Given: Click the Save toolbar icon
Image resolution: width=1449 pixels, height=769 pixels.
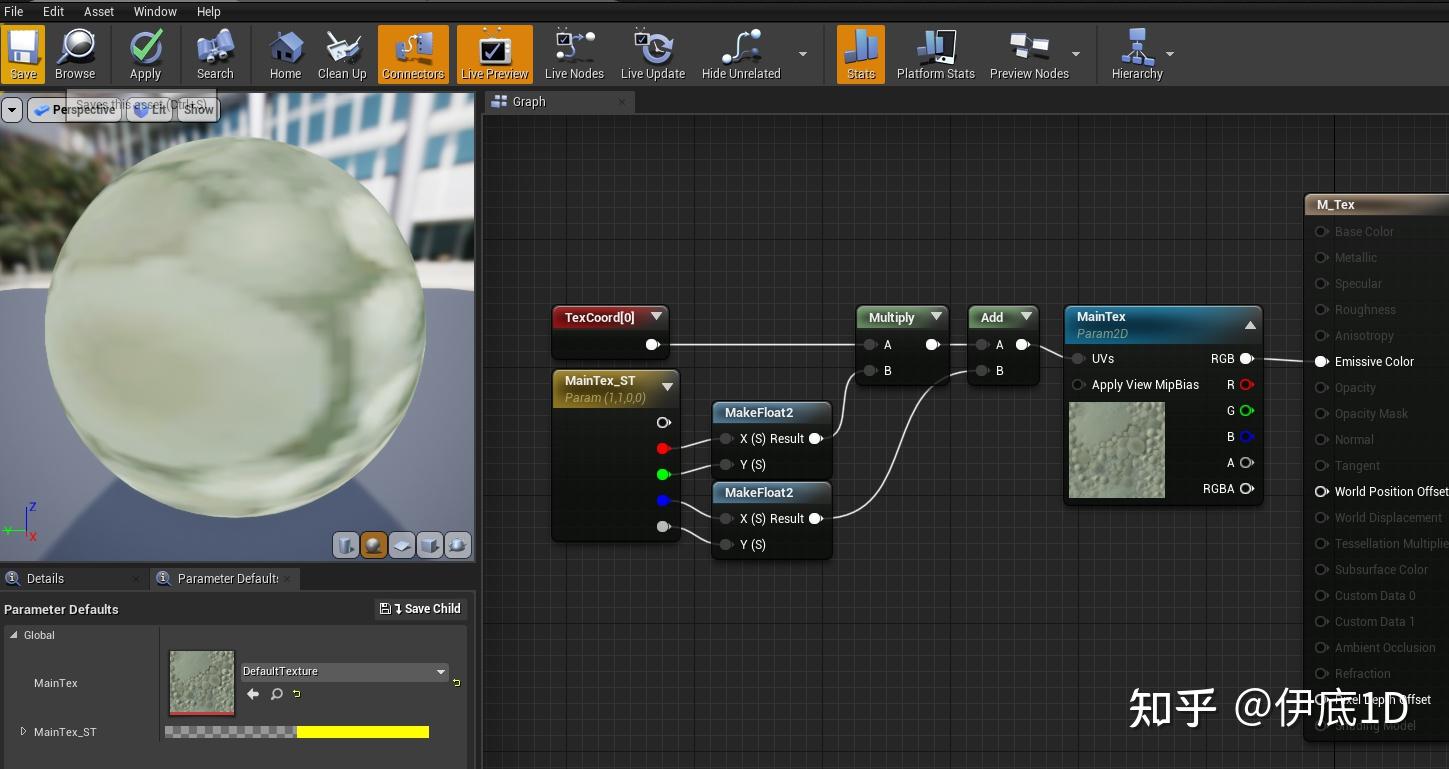Looking at the screenshot, I should coord(23,54).
